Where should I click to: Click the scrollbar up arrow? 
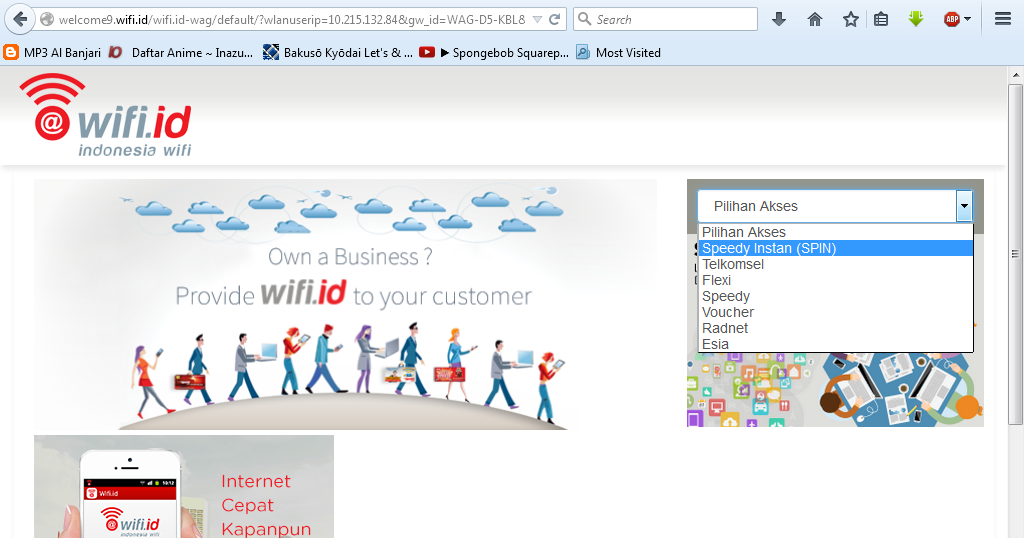1016,74
